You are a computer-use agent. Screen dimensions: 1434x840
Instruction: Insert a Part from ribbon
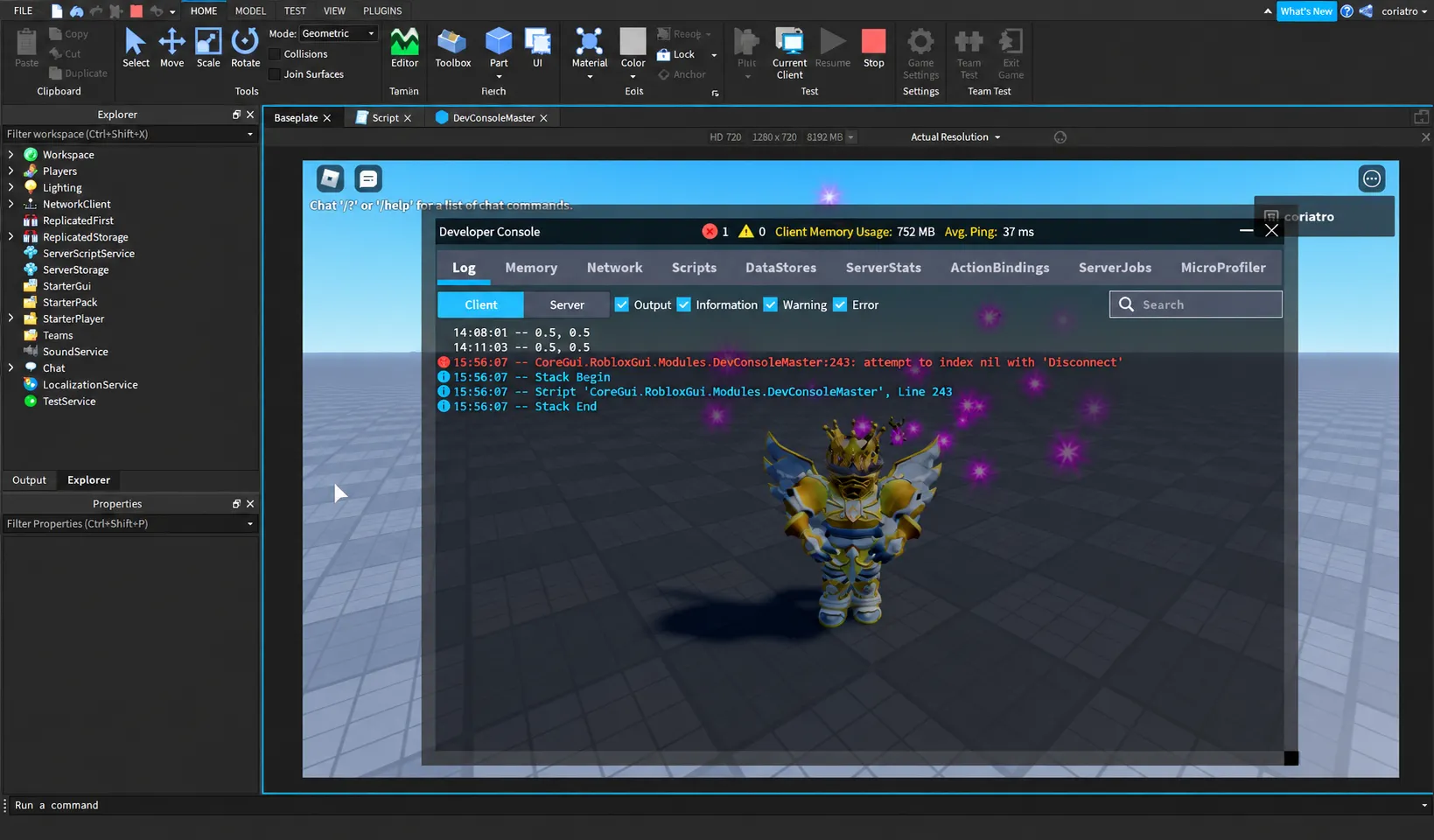tap(499, 48)
